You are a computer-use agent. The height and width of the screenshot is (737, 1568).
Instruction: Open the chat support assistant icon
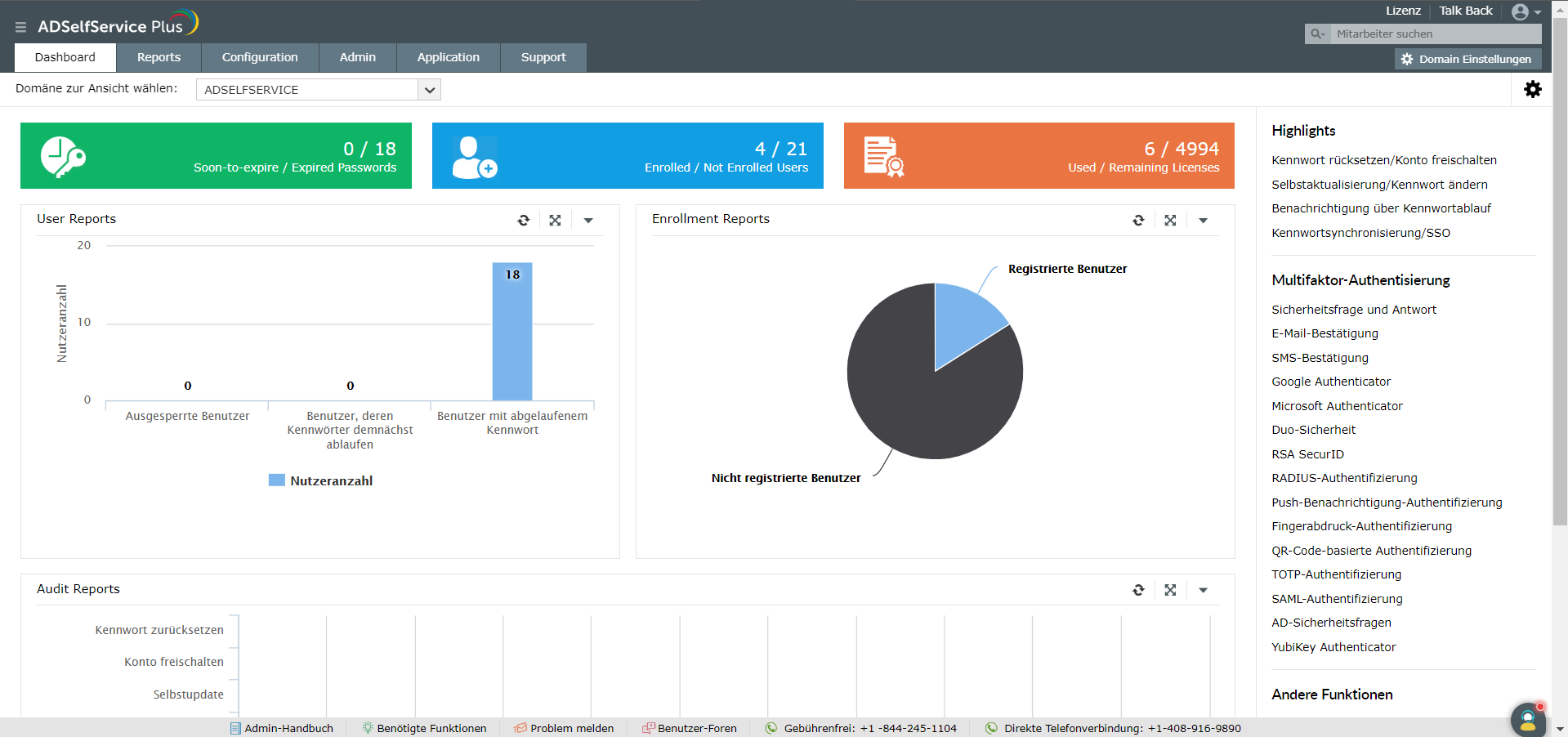(1527, 720)
